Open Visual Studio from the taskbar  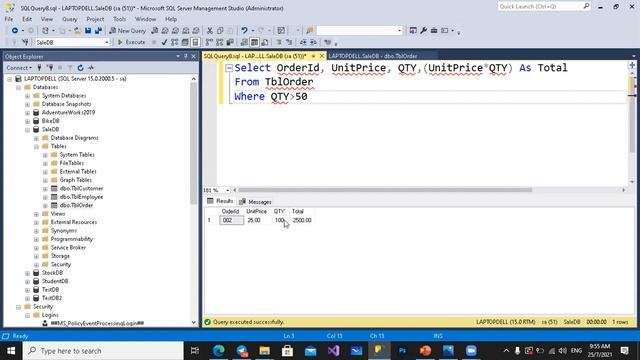(333, 351)
